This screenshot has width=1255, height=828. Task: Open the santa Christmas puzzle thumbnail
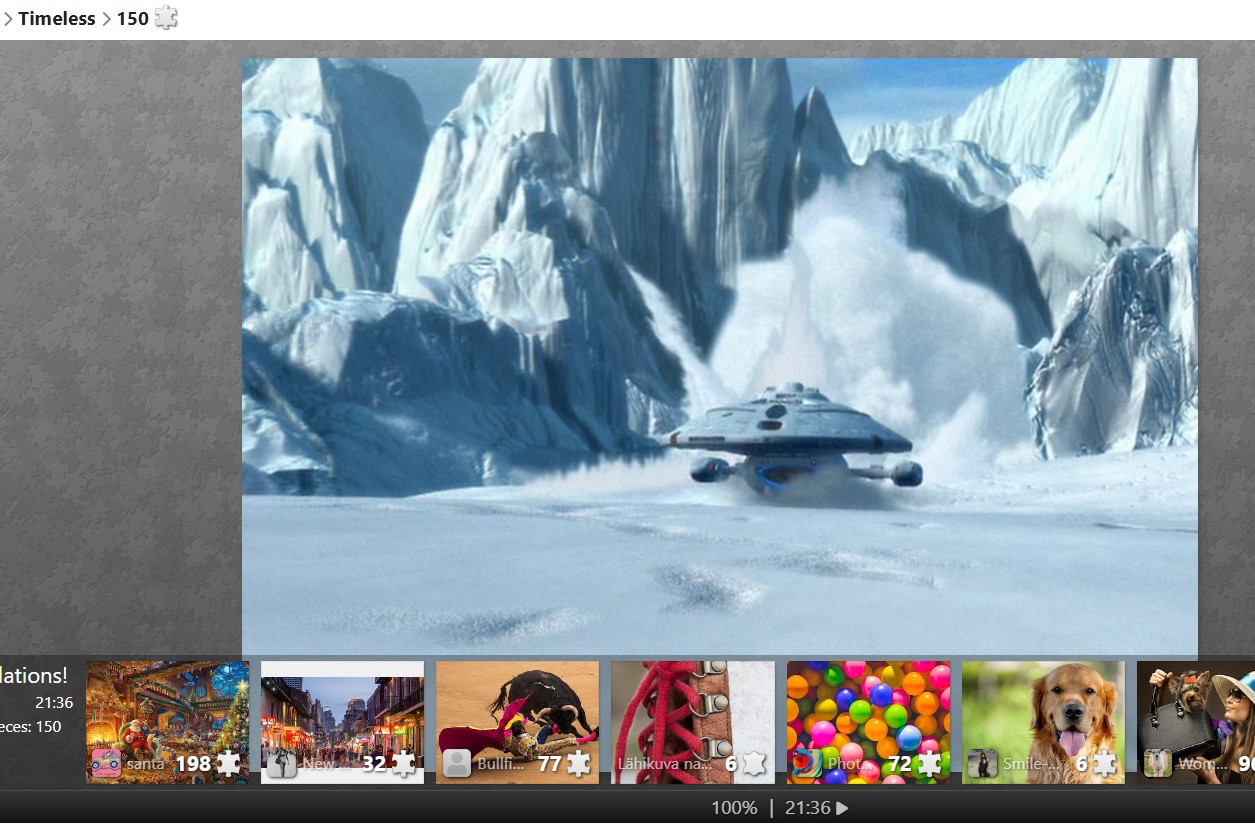[167, 722]
